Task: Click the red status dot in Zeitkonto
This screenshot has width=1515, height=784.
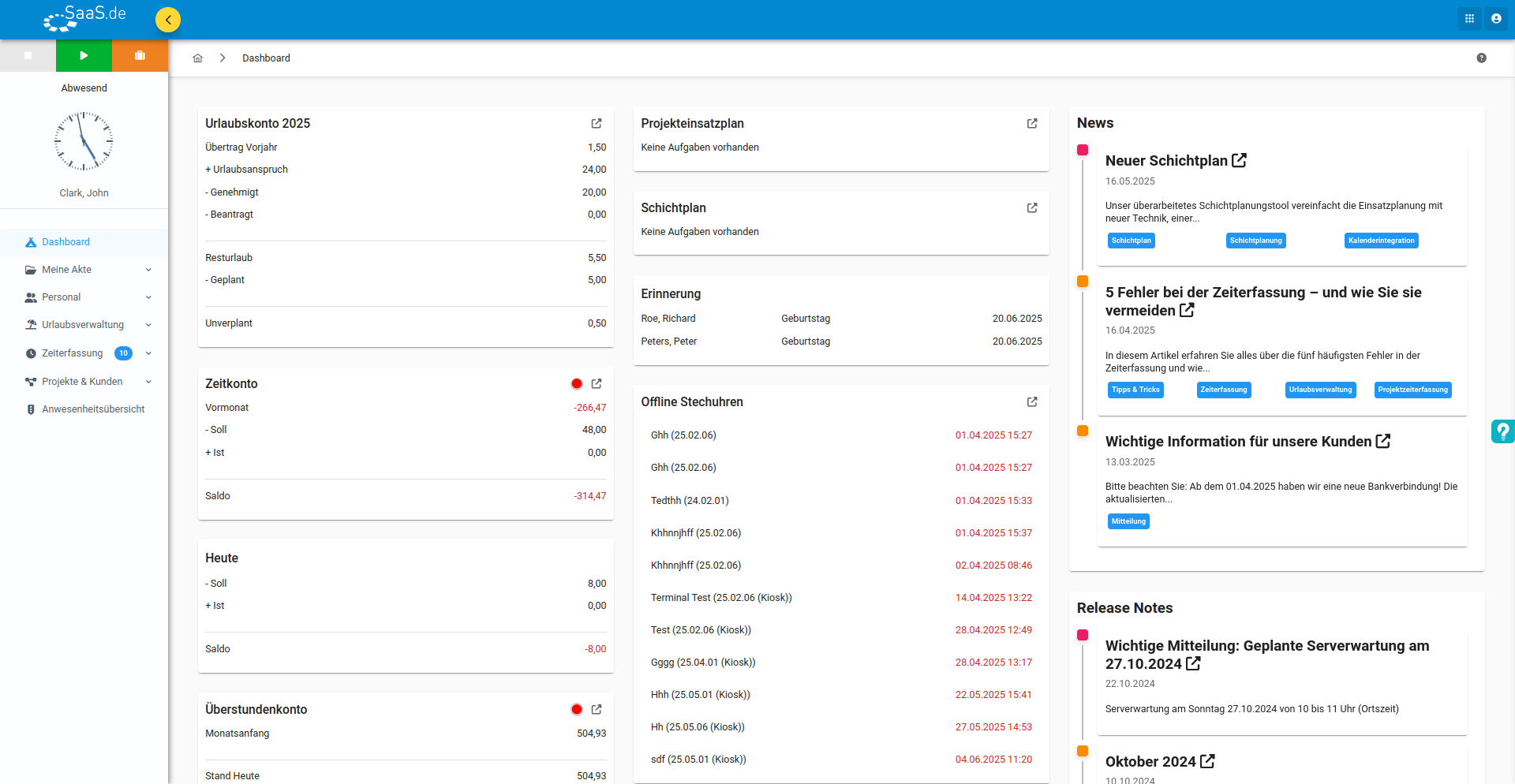Action: (577, 384)
